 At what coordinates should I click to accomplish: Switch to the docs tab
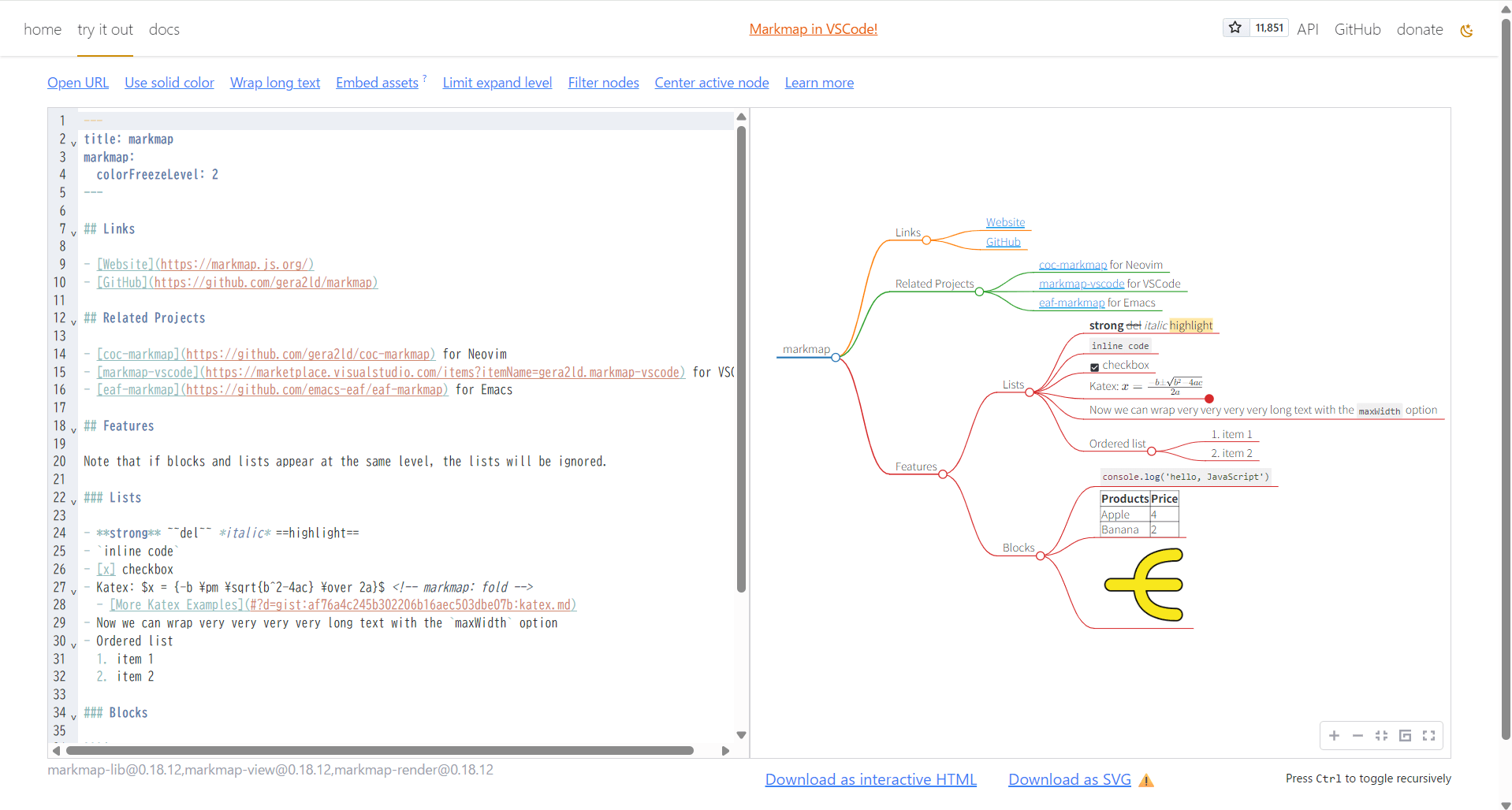(163, 29)
